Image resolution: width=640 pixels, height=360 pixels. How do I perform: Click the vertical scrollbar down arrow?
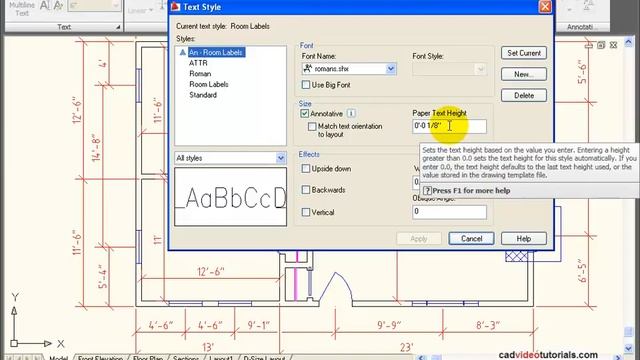[x=629, y=348]
